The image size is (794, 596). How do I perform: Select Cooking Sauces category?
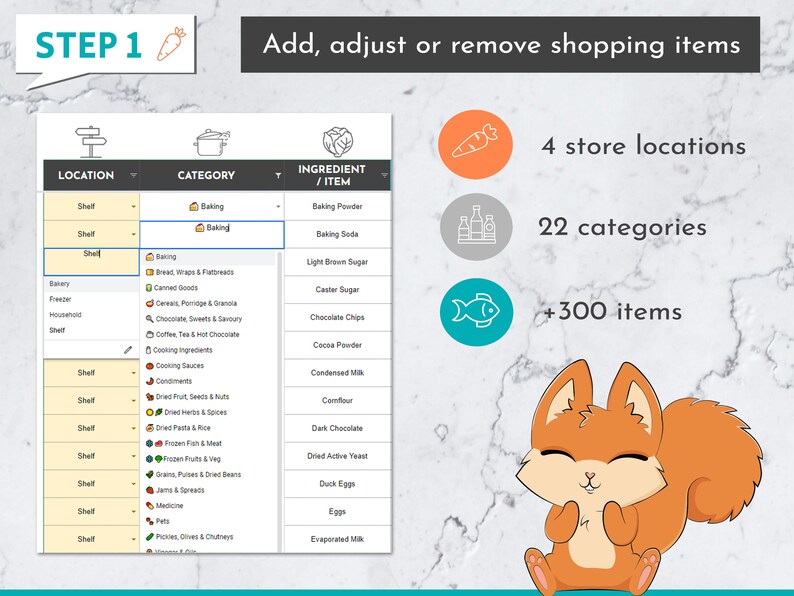coord(209,366)
